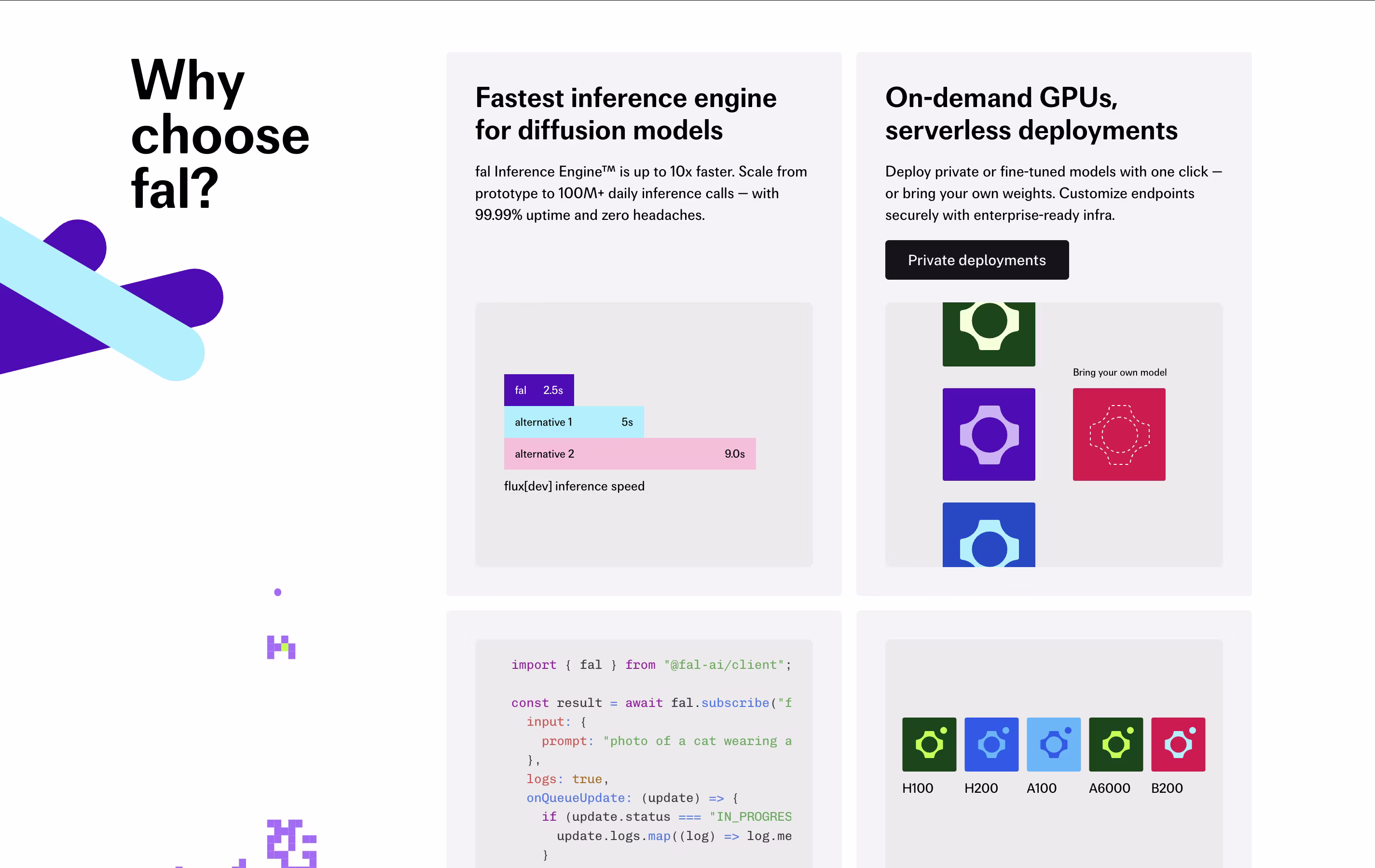
Task: Click the fal 2.5s speed bar
Action: 539,390
